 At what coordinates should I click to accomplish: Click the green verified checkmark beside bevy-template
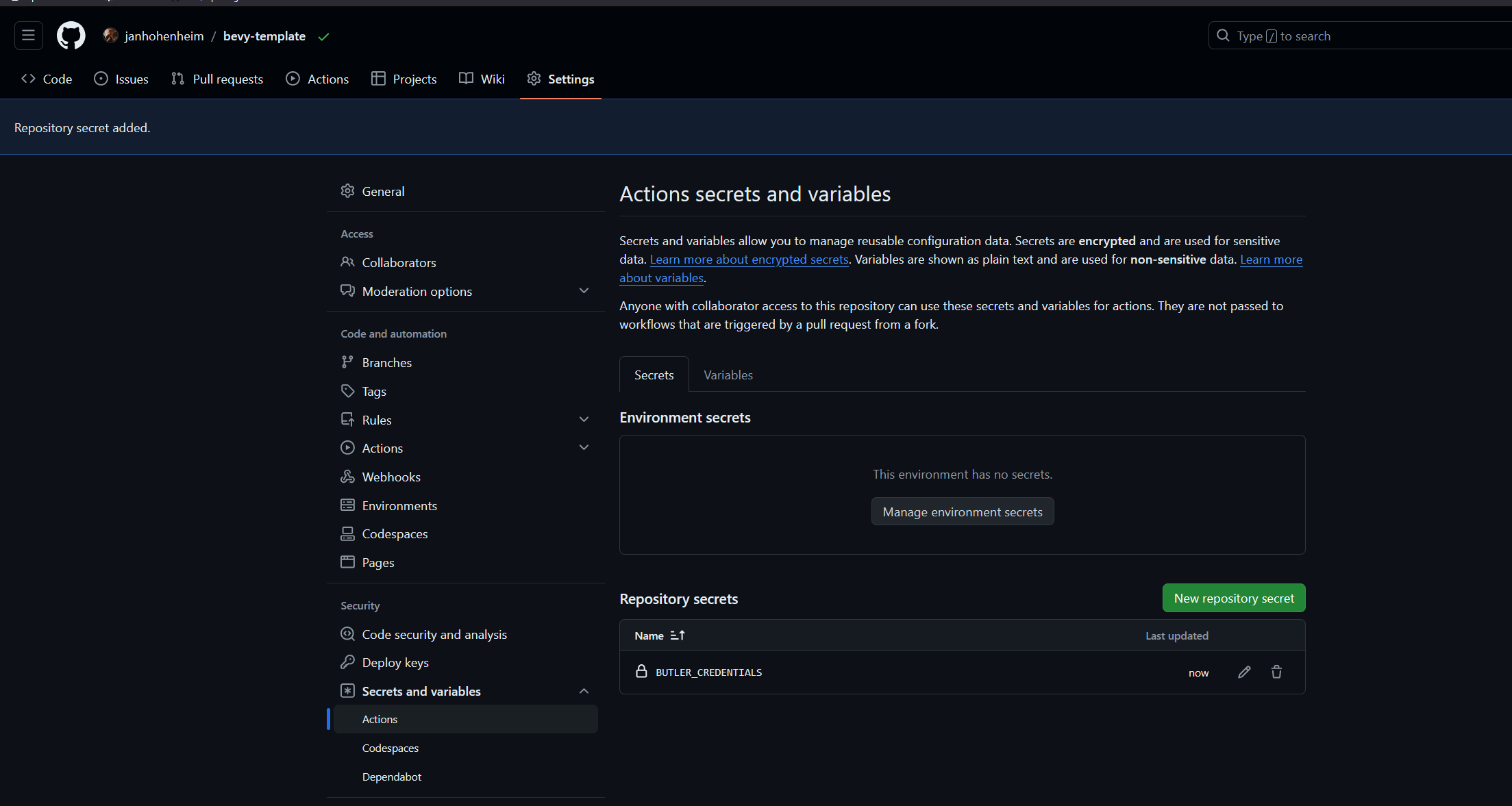coord(323,36)
